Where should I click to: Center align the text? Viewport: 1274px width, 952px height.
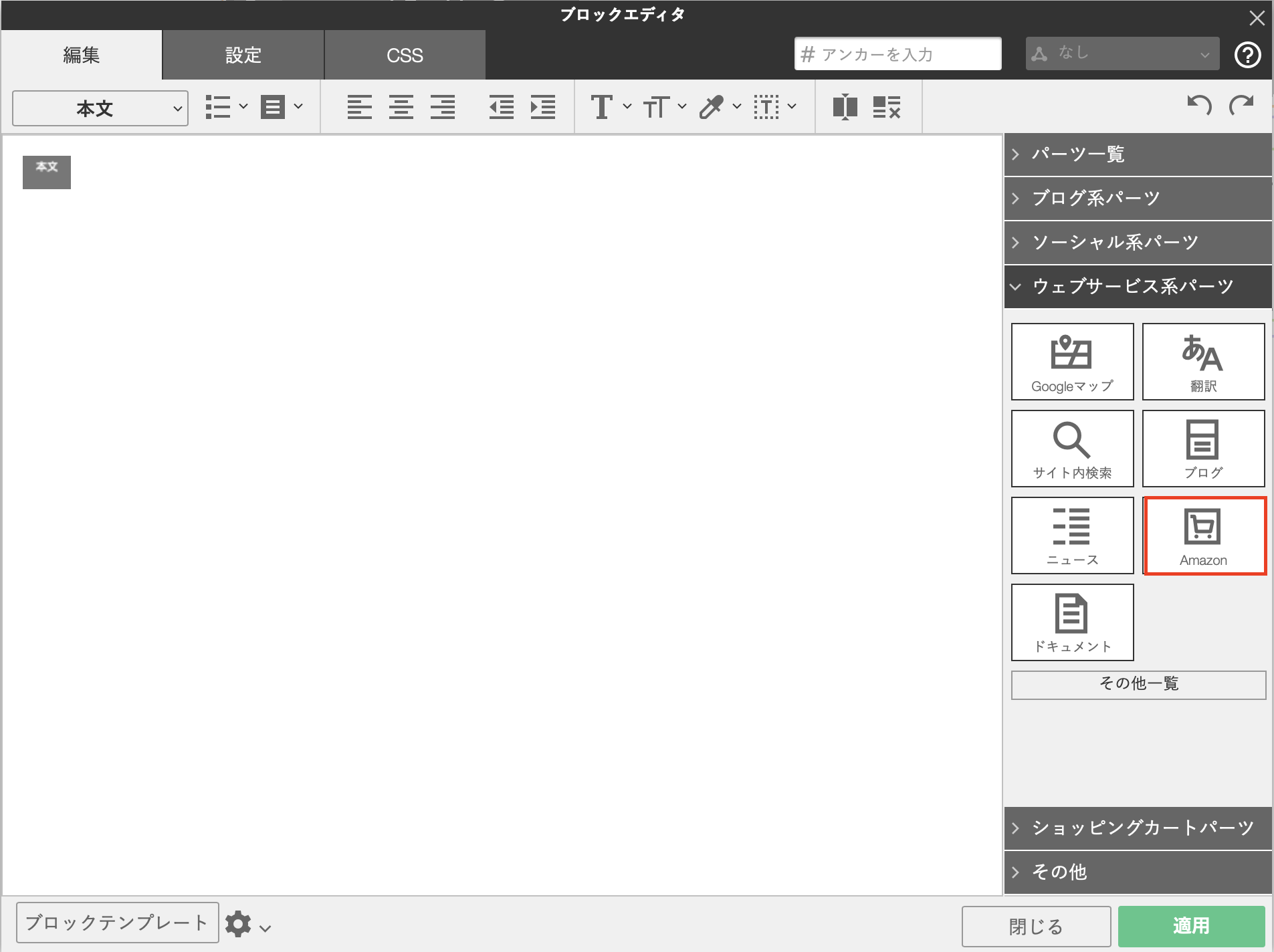coord(401,107)
